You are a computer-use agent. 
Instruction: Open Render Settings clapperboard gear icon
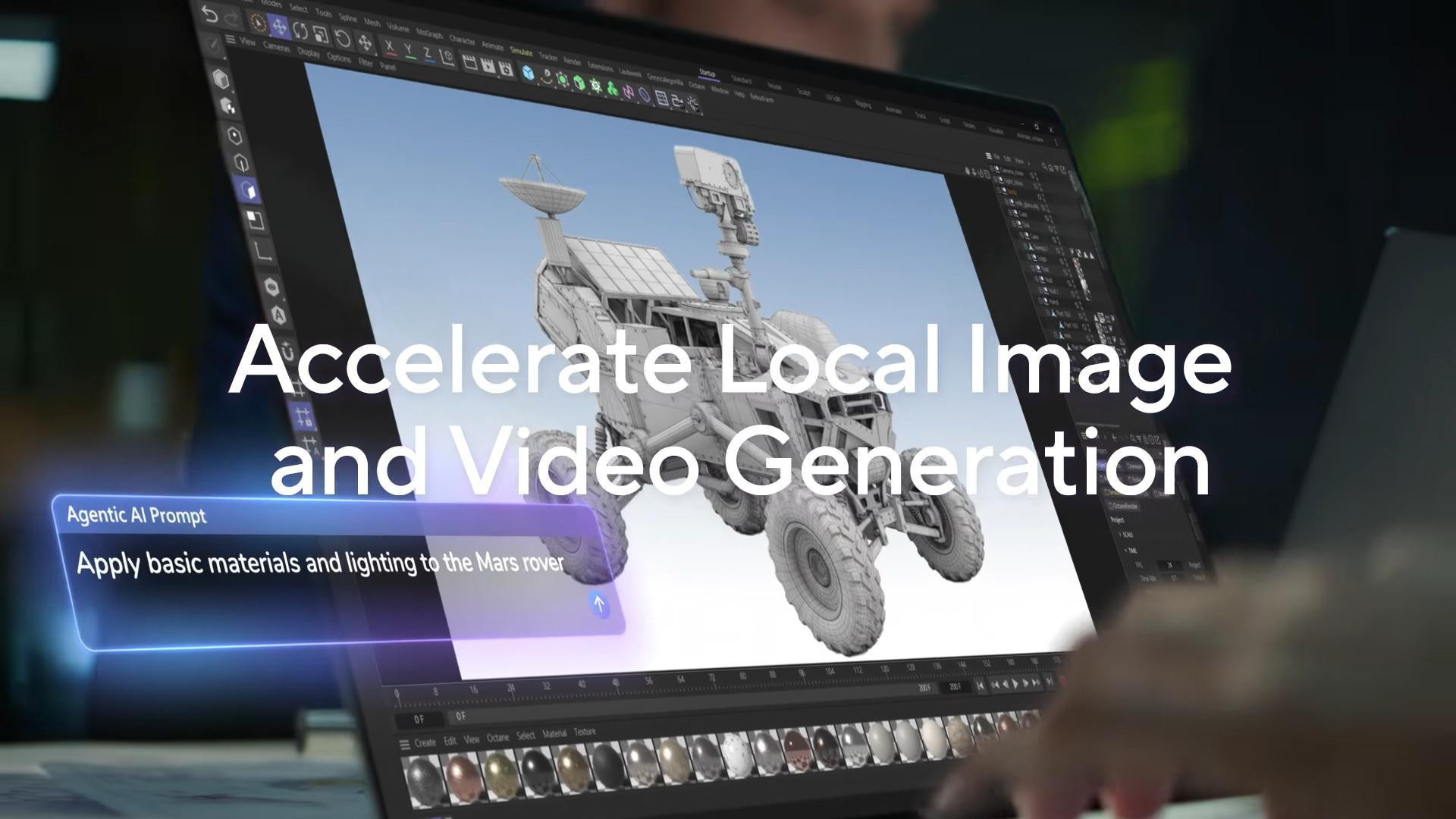(506, 70)
